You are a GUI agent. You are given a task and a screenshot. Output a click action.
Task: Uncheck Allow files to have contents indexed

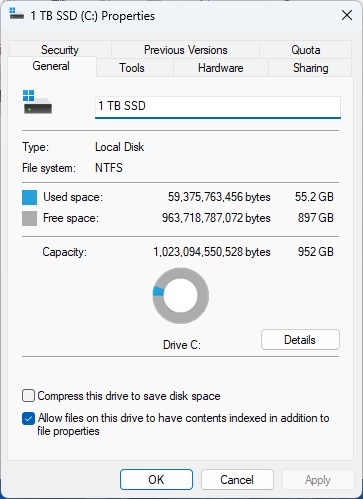point(28,419)
